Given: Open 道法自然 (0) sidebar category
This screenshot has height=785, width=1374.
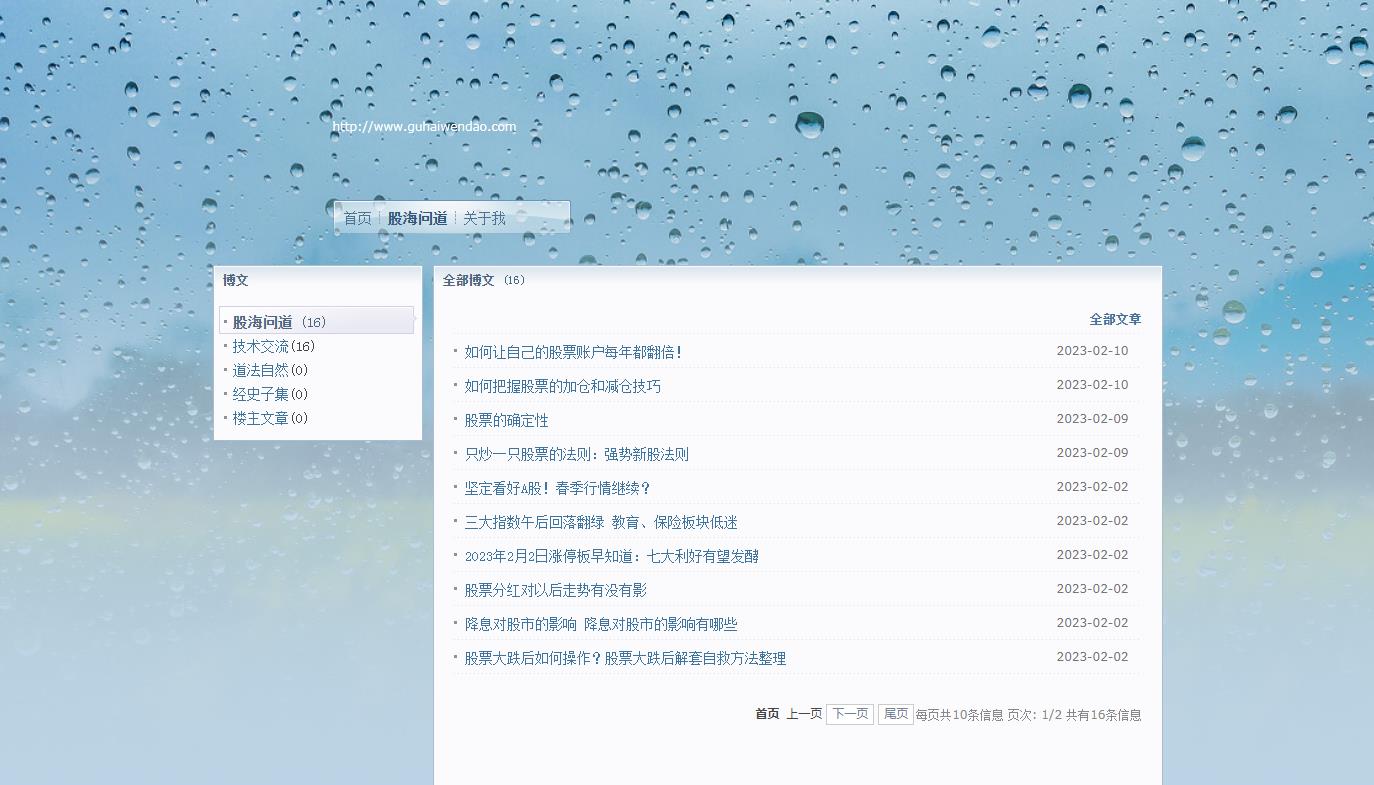Looking at the screenshot, I should click(x=261, y=370).
